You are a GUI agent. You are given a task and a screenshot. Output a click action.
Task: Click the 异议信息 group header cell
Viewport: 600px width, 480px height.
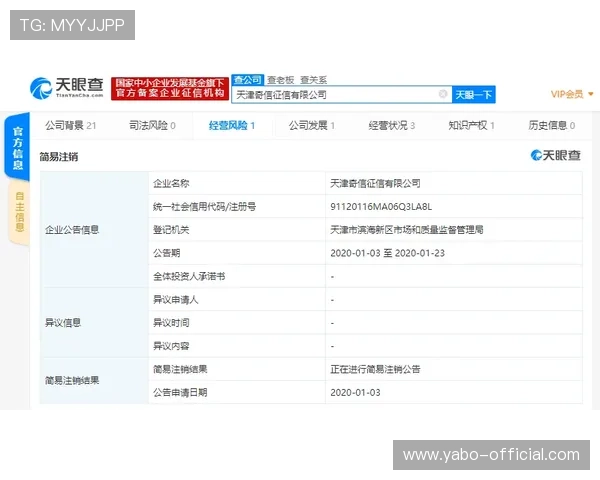click(x=94, y=323)
